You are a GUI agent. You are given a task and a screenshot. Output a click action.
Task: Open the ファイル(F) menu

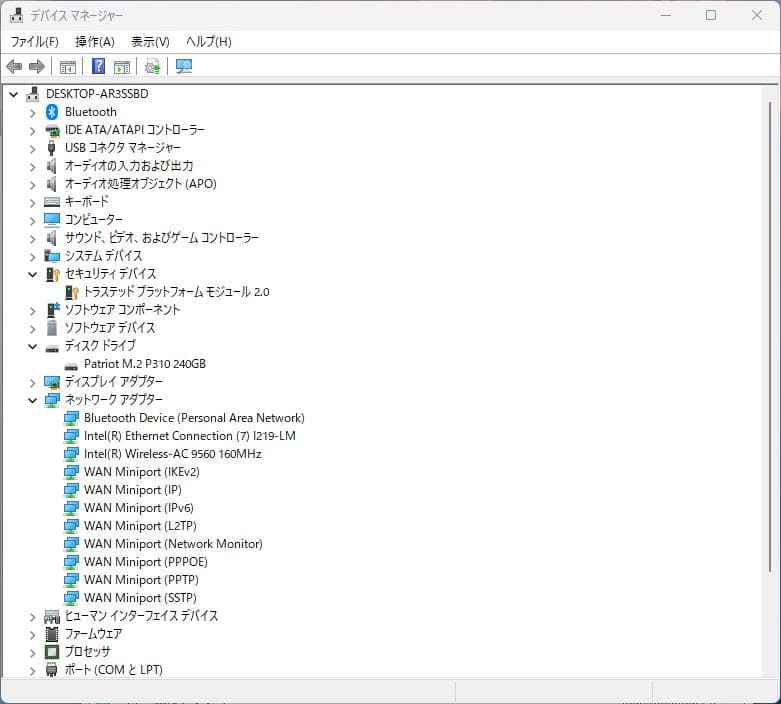click(x=34, y=42)
